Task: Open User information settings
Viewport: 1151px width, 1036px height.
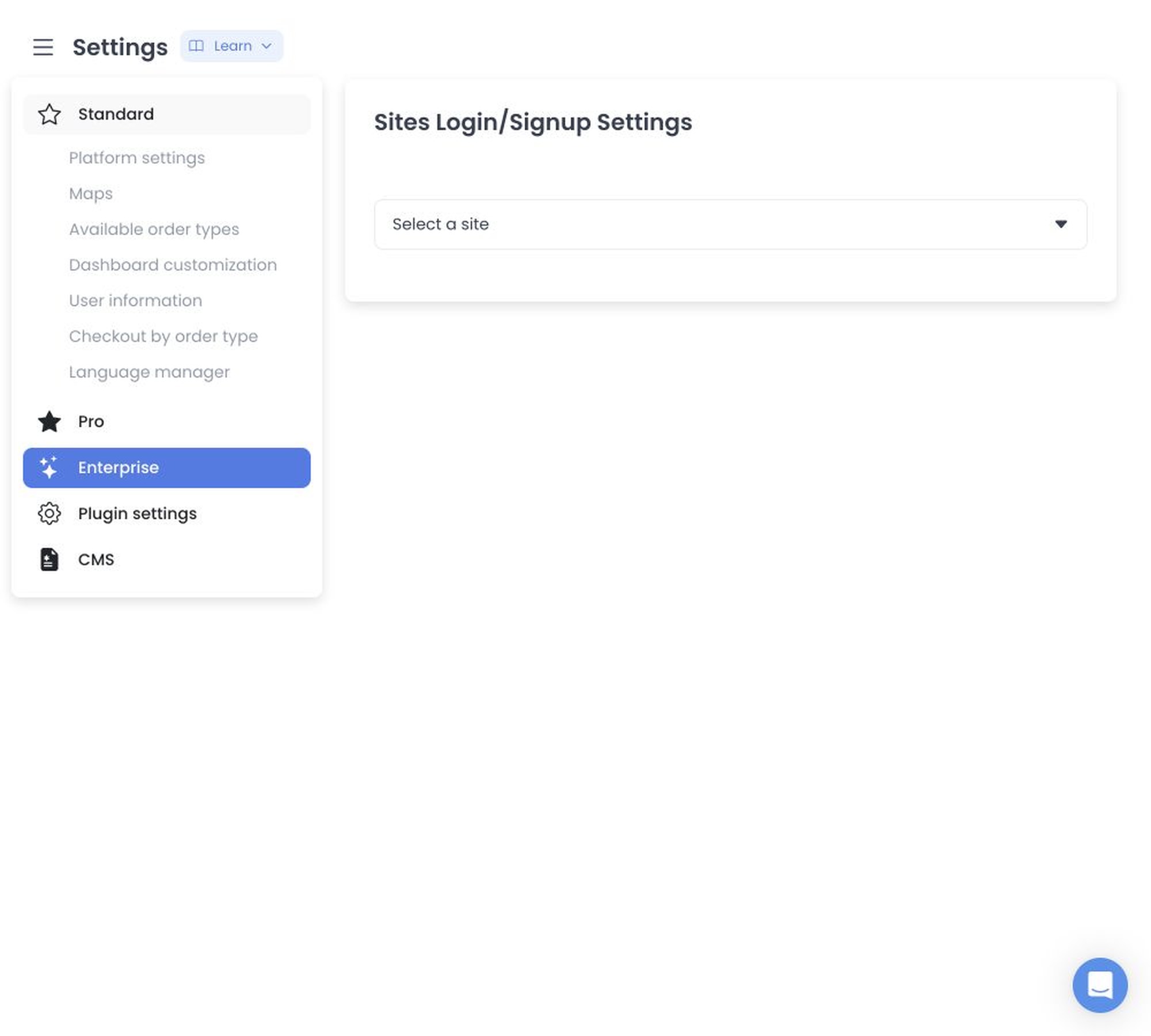Action: tap(136, 300)
